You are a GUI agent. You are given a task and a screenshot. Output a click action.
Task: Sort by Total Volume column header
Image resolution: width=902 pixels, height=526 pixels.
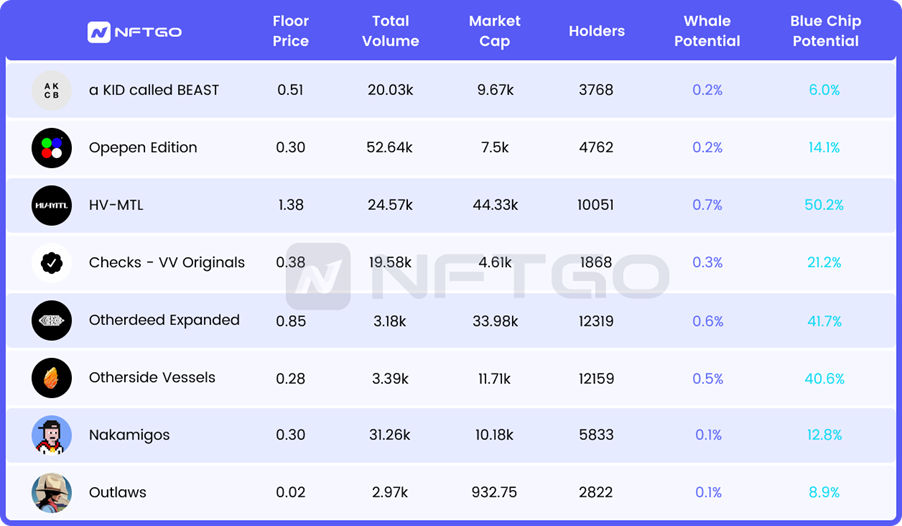pos(391,31)
